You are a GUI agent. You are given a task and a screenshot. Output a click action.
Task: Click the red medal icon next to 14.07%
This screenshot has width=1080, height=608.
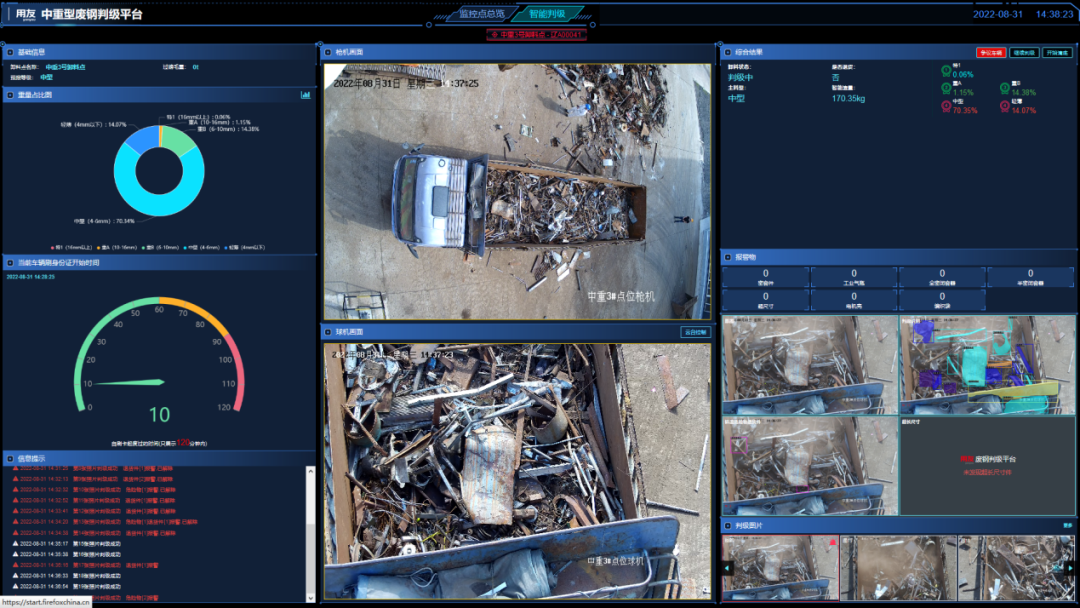[x=1005, y=107]
